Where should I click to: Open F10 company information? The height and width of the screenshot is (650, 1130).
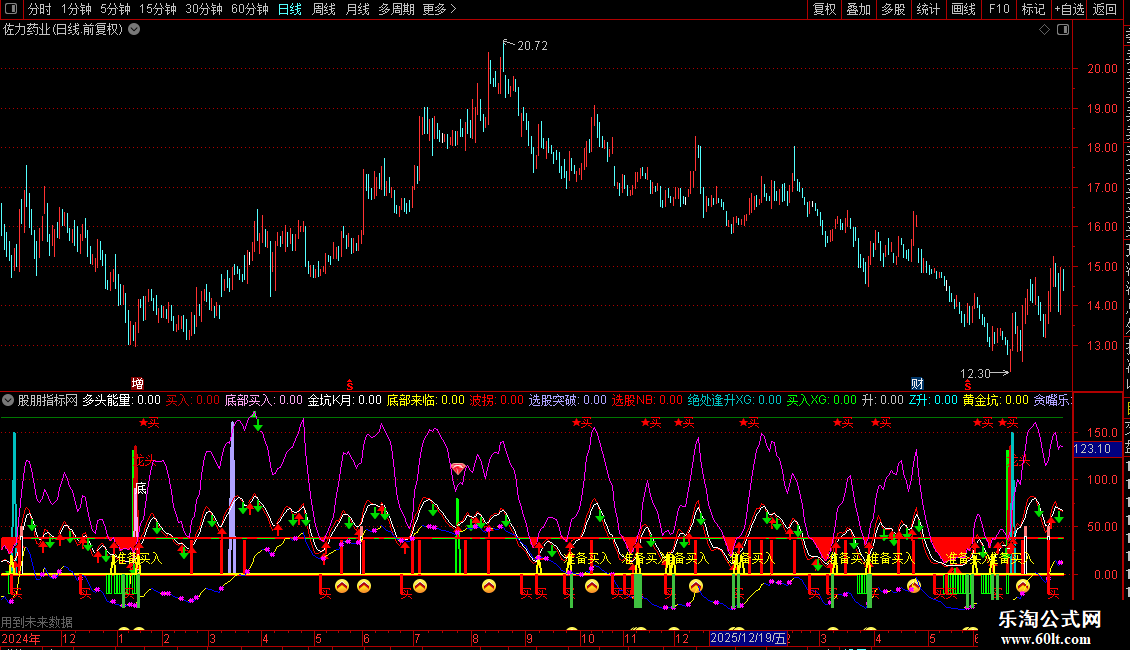(x=999, y=9)
